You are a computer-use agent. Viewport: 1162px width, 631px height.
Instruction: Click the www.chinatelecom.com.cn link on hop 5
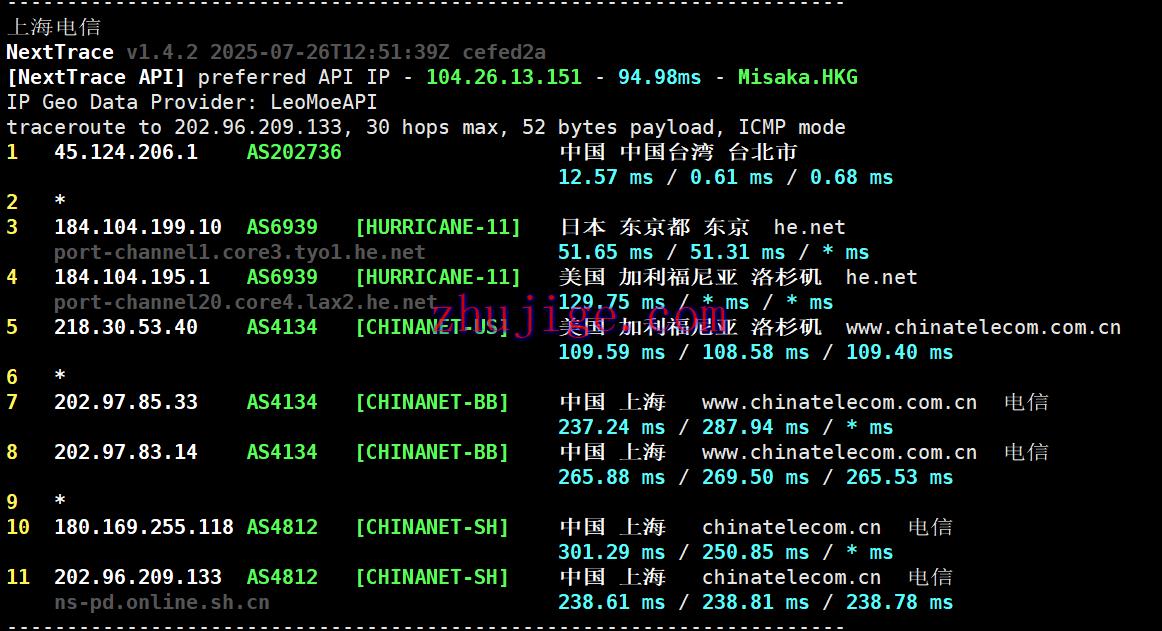point(983,327)
